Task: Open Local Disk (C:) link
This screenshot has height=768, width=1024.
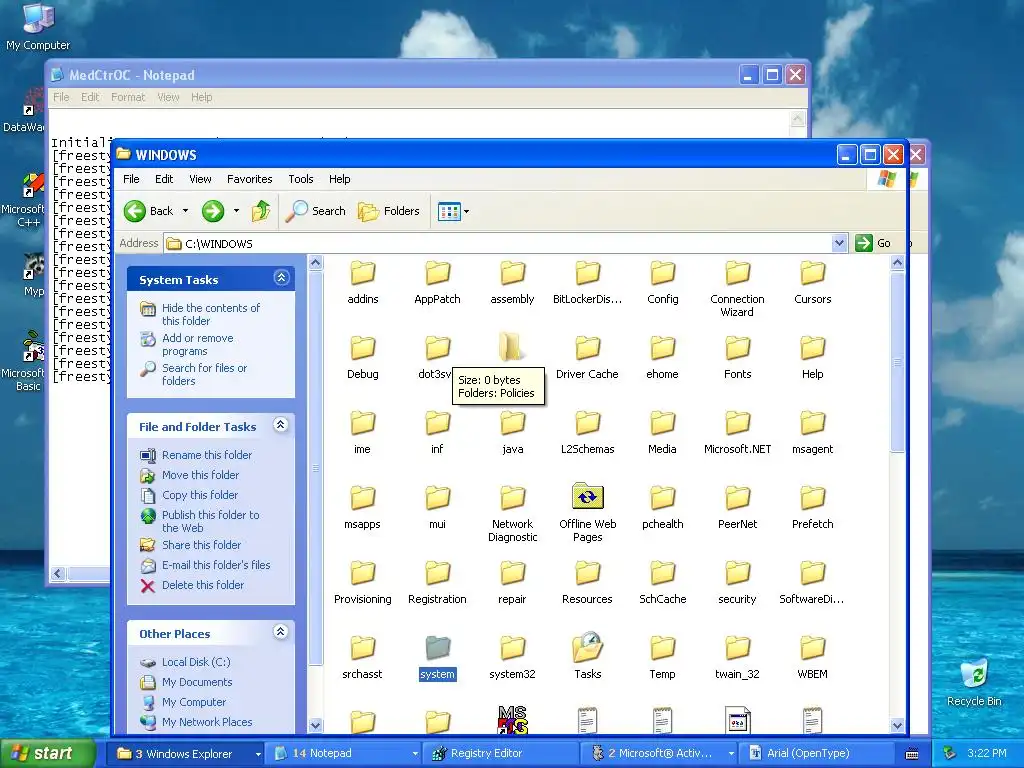Action: (196, 662)
